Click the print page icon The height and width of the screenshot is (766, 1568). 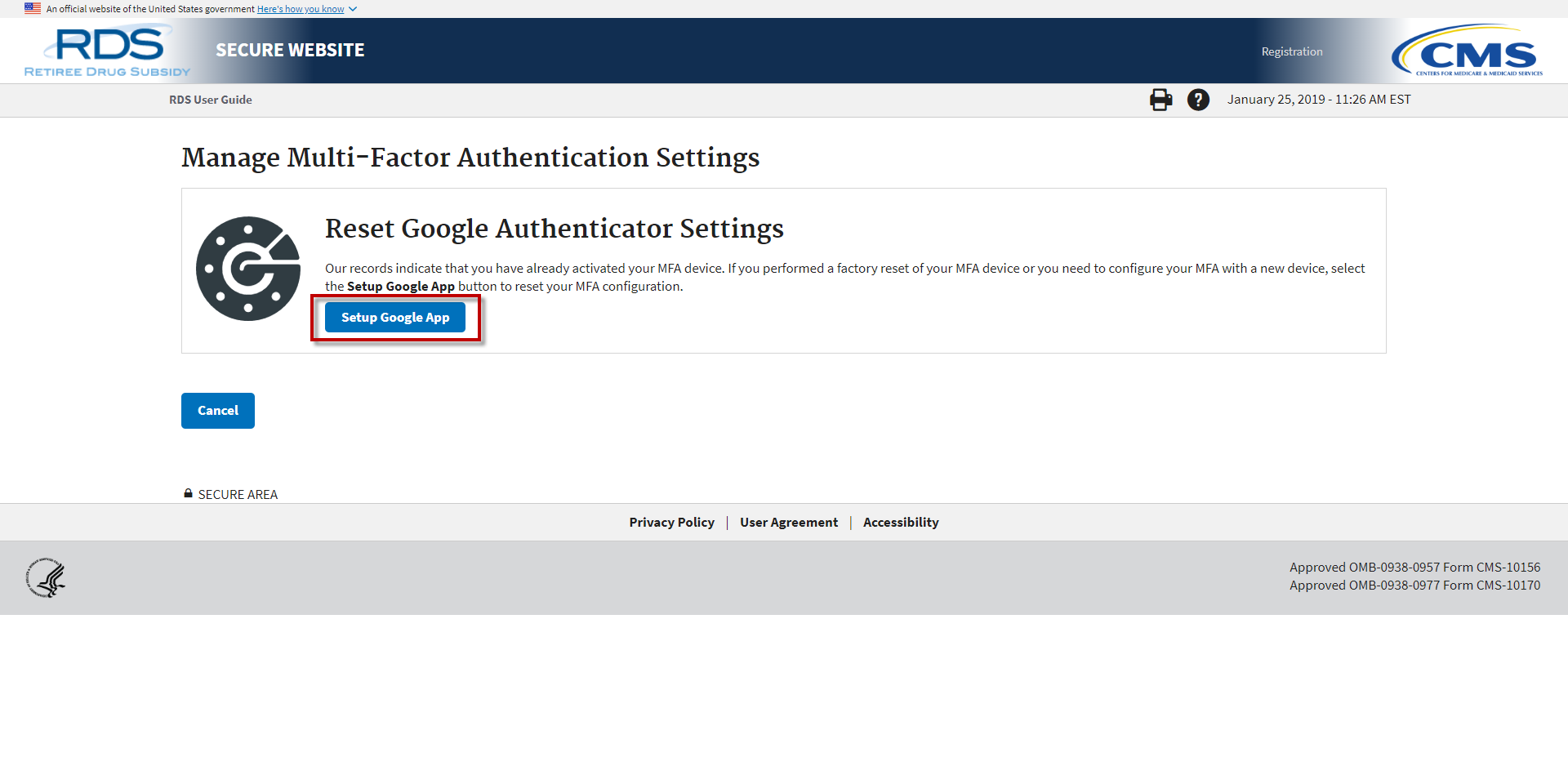[x=1160, y=100]
